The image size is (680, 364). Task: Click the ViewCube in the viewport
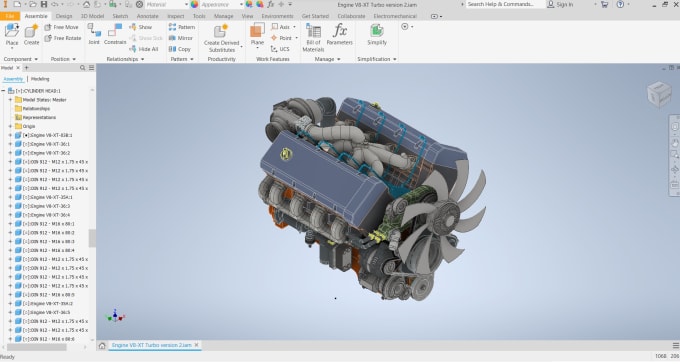pyautogui.click(x=659, y=94)
